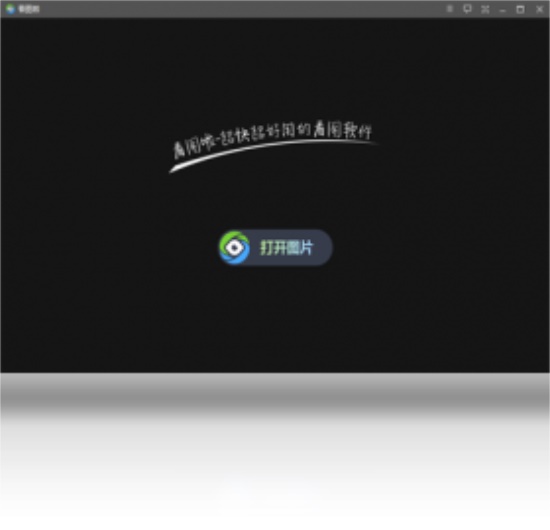Click the app logo in the title bar
Screen dimensions: 550x530
click(x=10, y=9)
